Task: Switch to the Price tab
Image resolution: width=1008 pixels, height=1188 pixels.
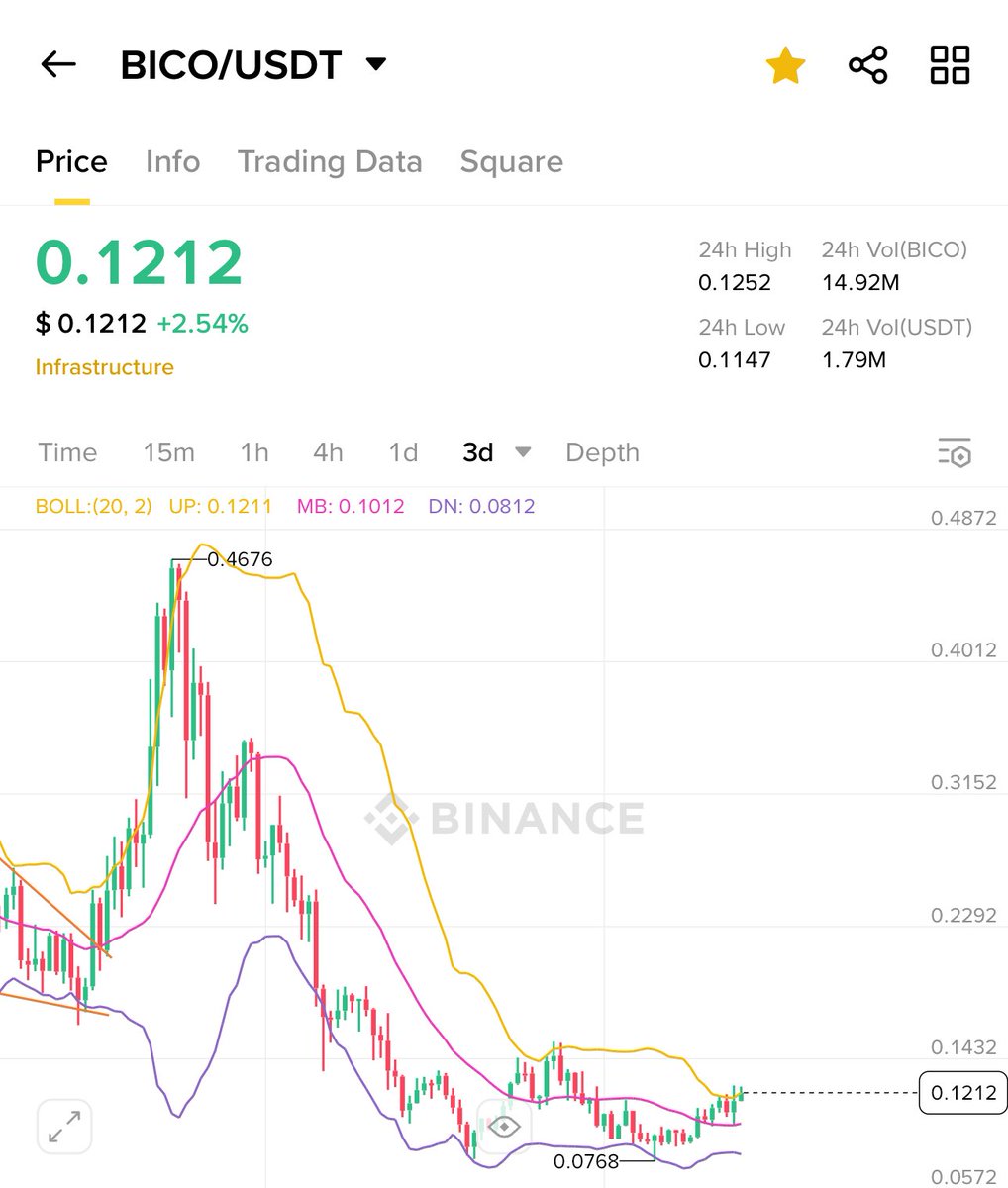Action: point(71,161)
